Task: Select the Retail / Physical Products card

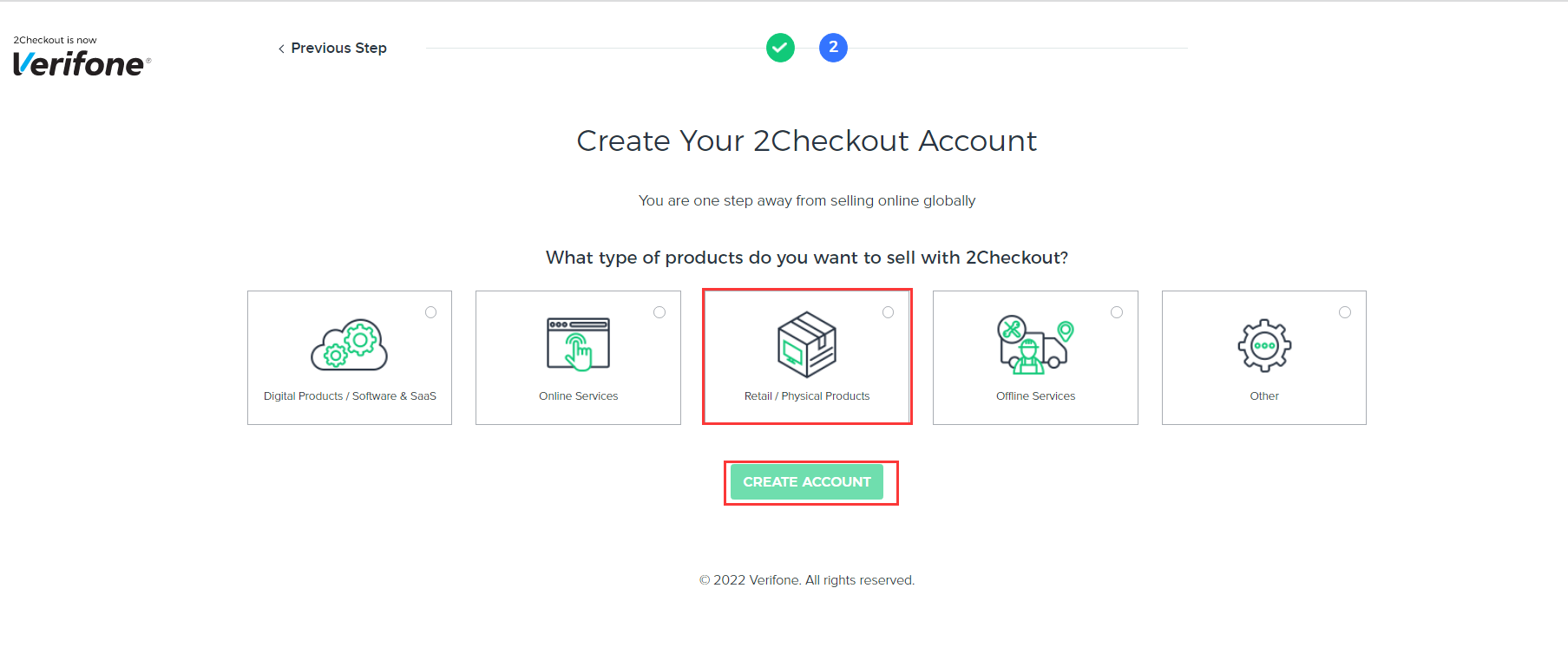Action: click(806, 357)
